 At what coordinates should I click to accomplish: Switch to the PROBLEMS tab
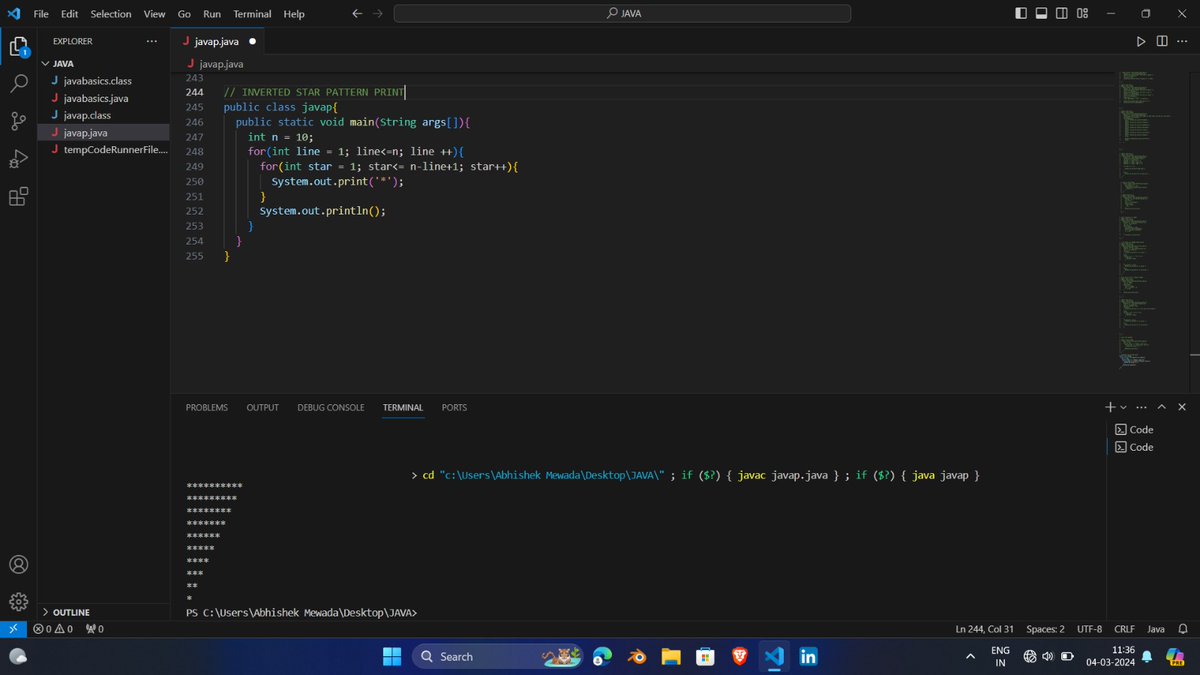tap(206, 407)
